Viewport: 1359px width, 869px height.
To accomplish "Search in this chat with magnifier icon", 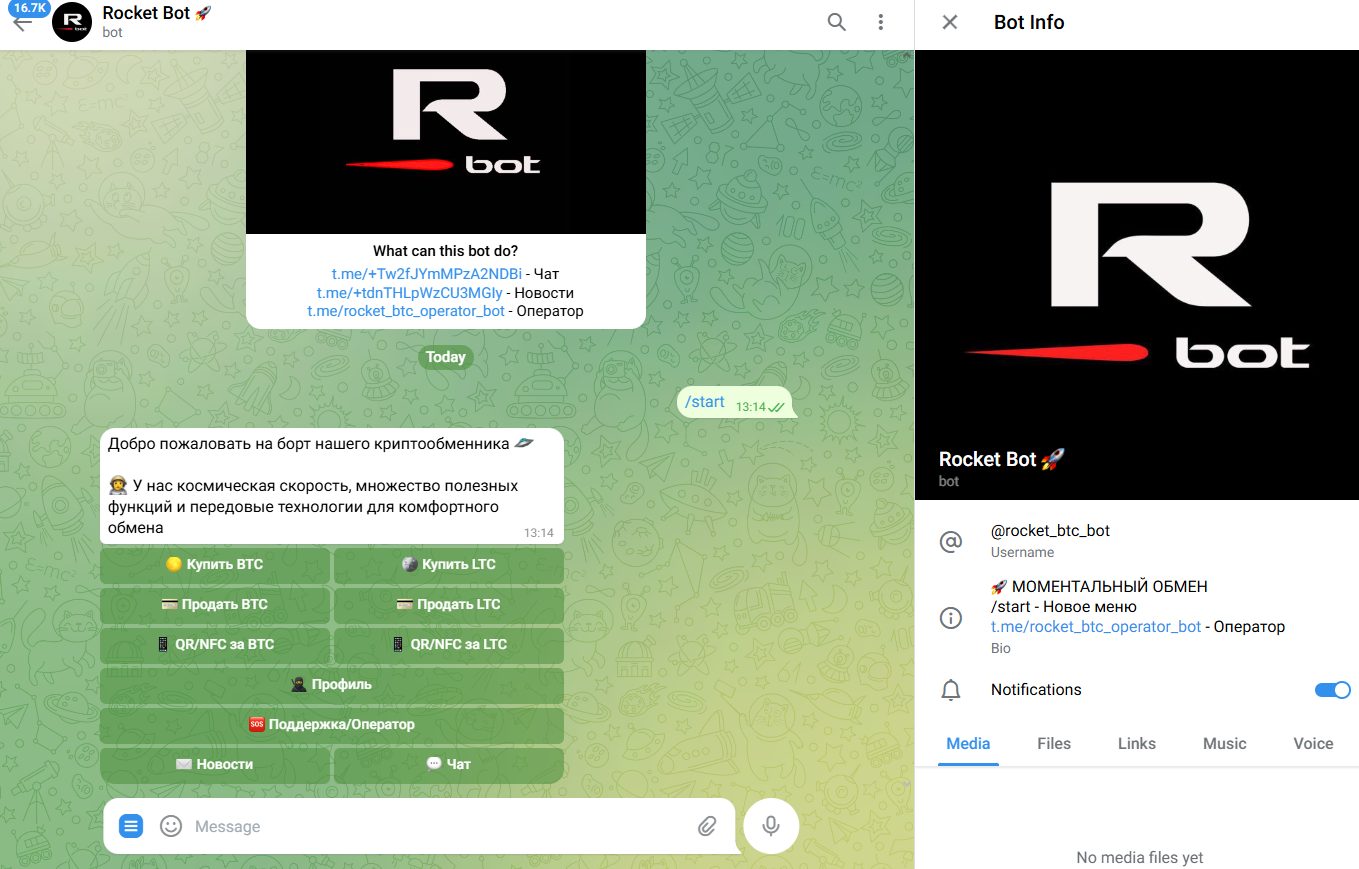I will coord(837,22).
